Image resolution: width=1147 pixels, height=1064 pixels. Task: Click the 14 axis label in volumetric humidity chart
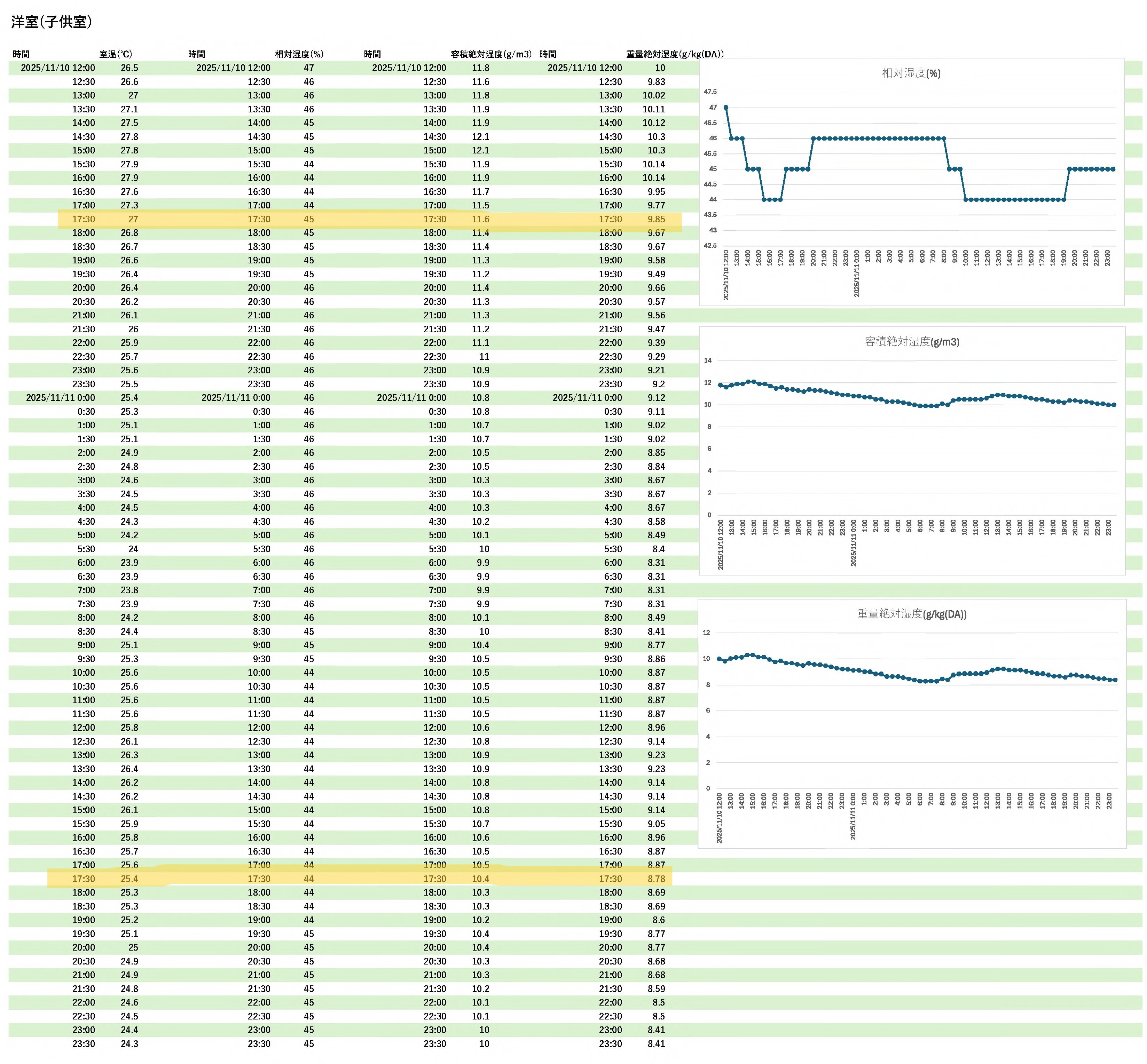[707, 361]
